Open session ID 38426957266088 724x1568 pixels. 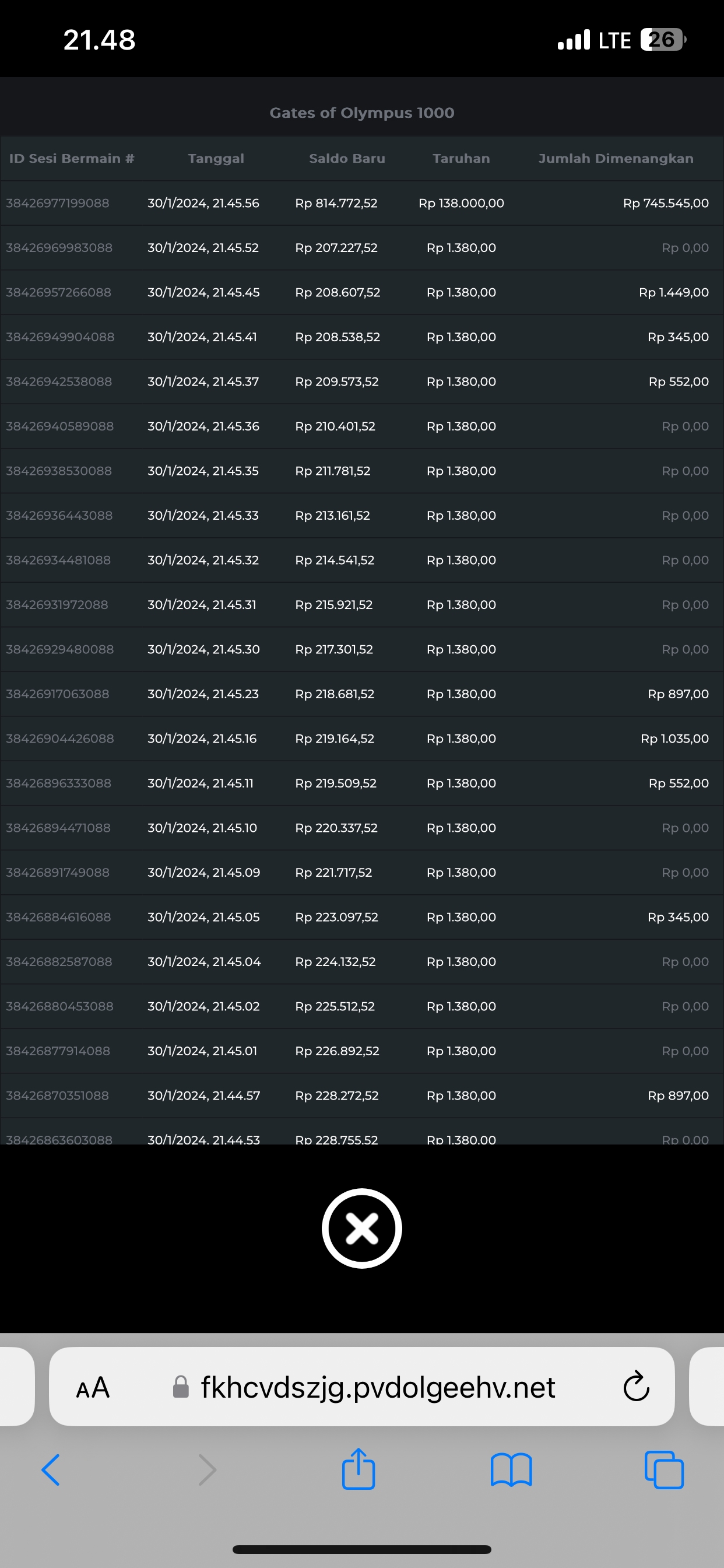pyautogui.click(x=58, y=292)
